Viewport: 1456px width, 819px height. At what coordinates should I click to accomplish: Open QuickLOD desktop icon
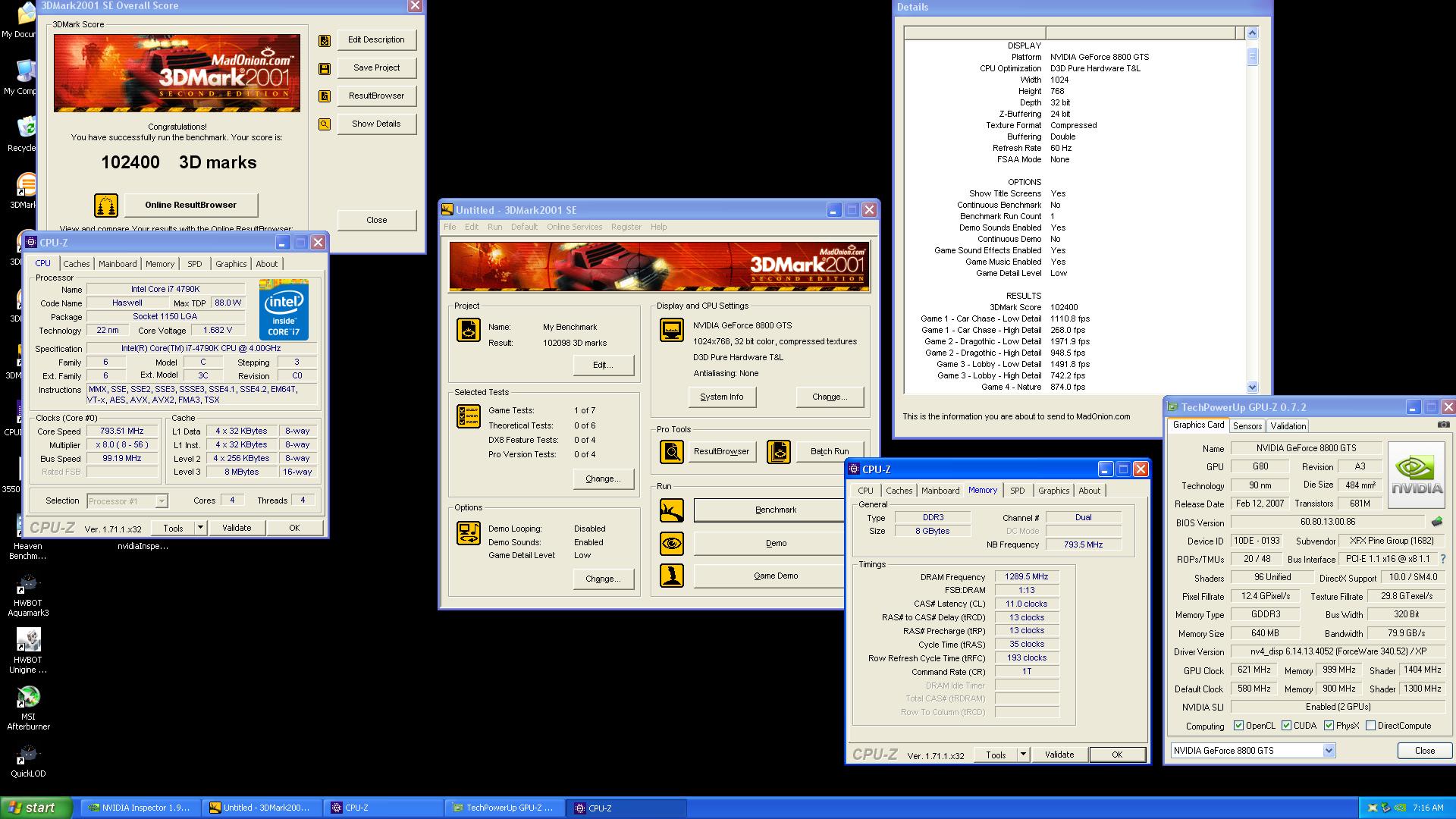[28, 761]
